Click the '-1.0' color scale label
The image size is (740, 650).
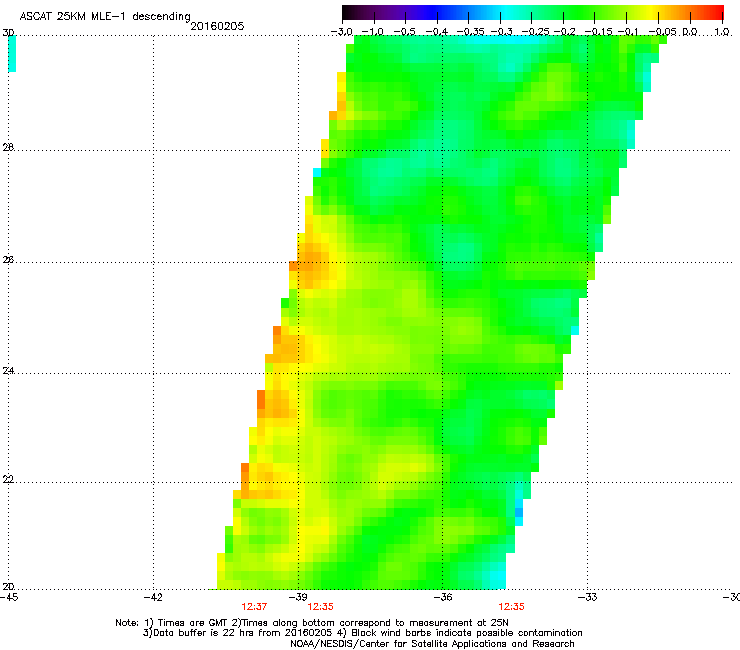point(373,32)
